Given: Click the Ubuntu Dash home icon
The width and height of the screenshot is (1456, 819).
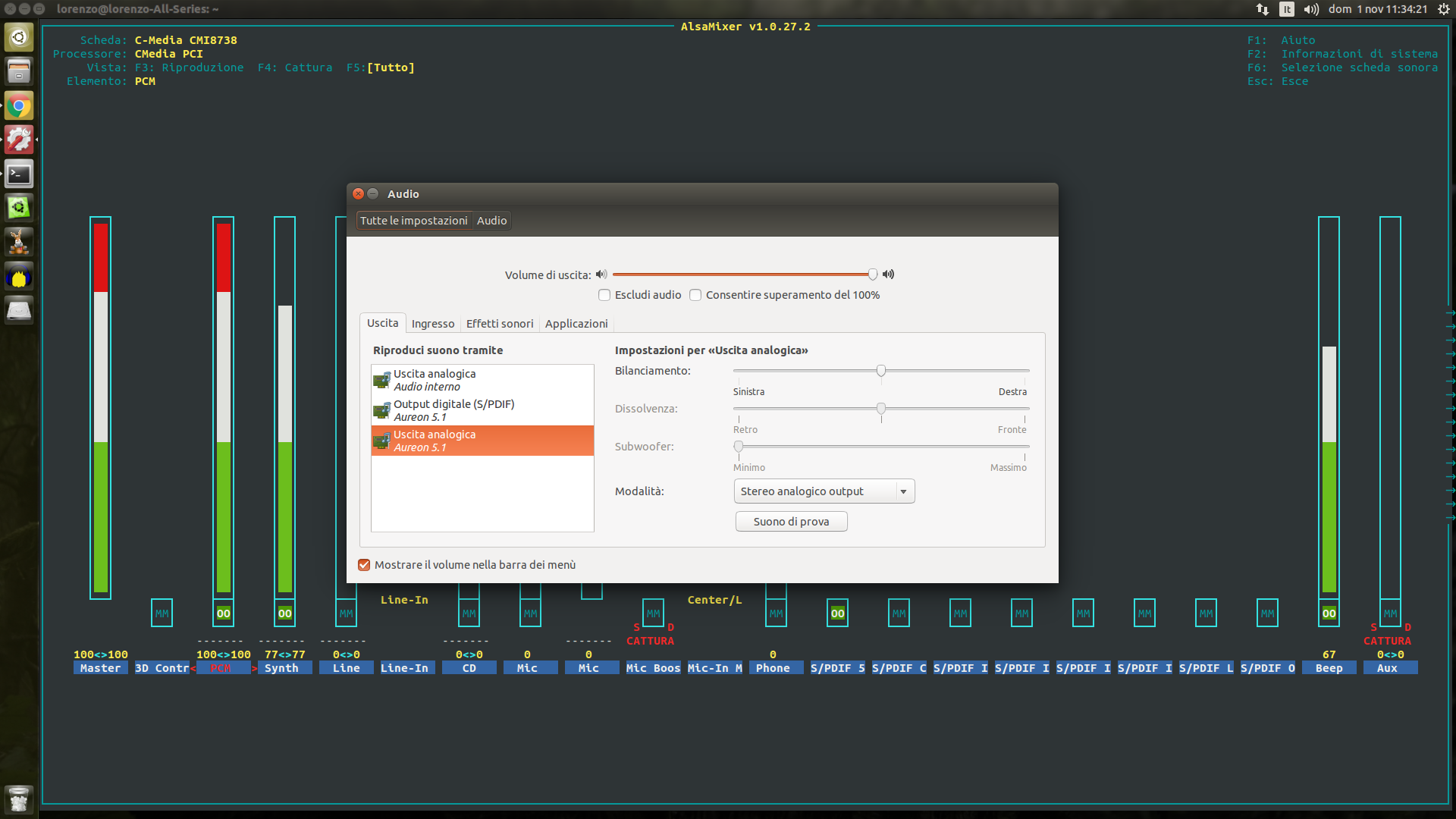Looking at the screenshot, I should pyautogui.click(x=19, y=37).
